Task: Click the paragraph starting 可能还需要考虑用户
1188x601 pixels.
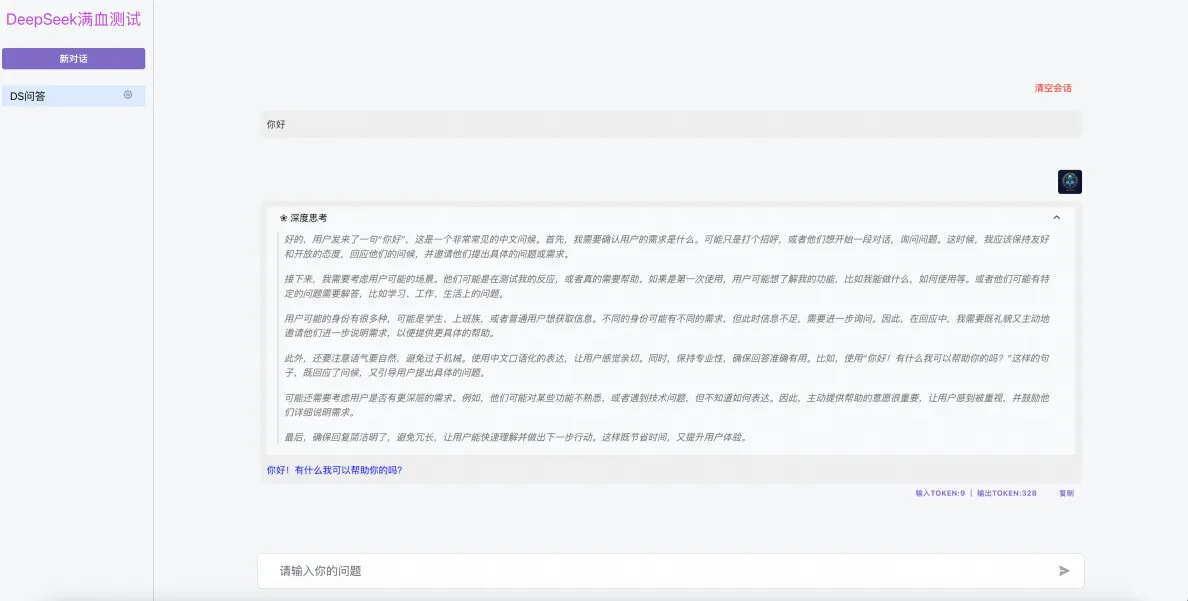Action: (x=667, y=405)
